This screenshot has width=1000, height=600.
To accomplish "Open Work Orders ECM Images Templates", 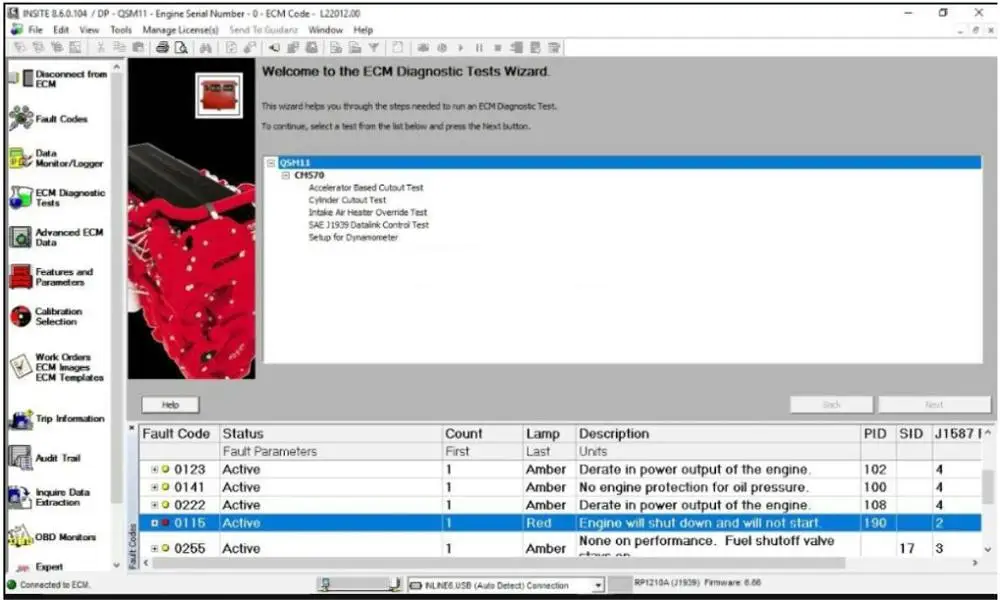I will click(x=56, y=367).
